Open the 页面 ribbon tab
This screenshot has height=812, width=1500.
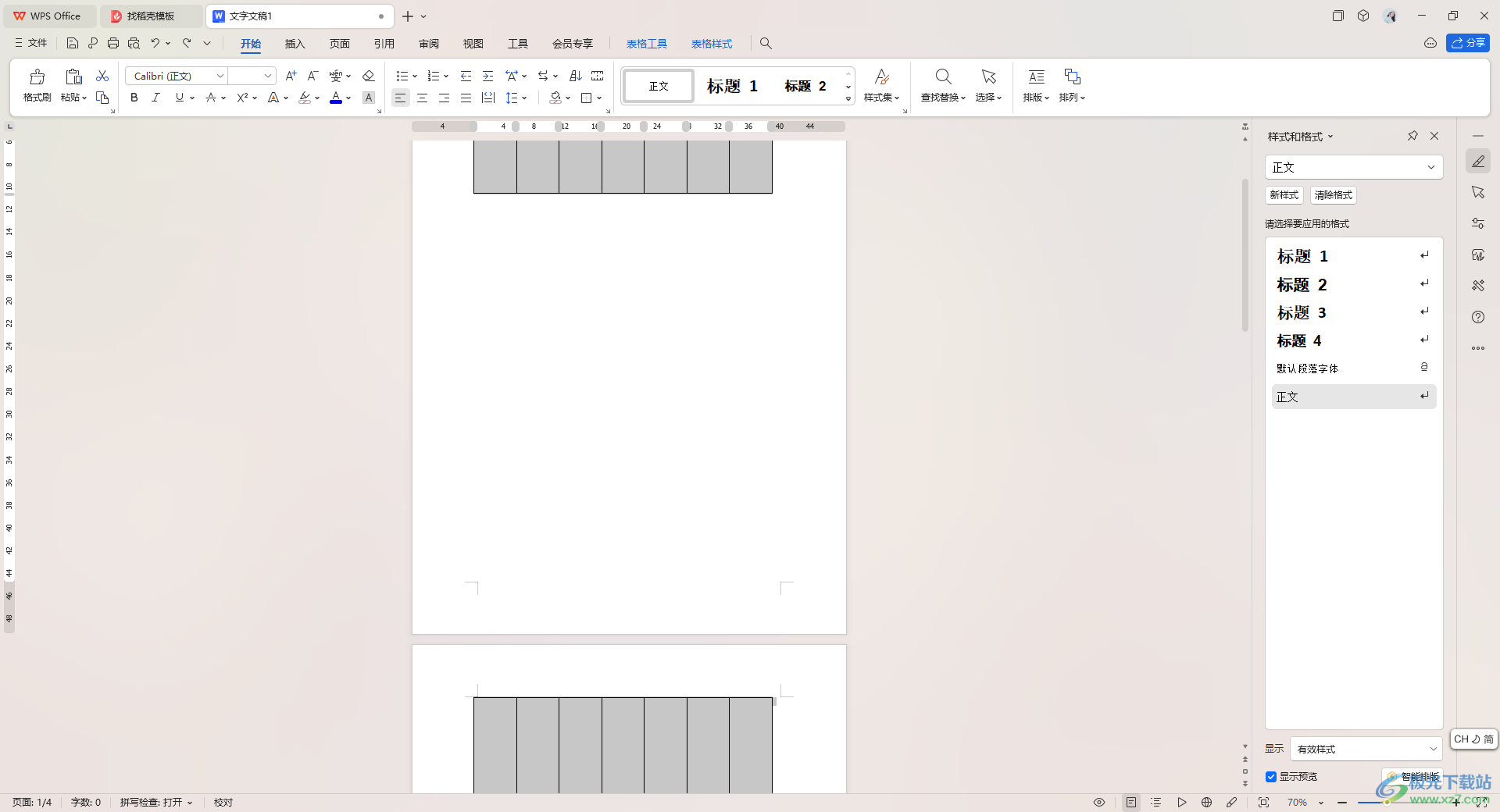339,44
